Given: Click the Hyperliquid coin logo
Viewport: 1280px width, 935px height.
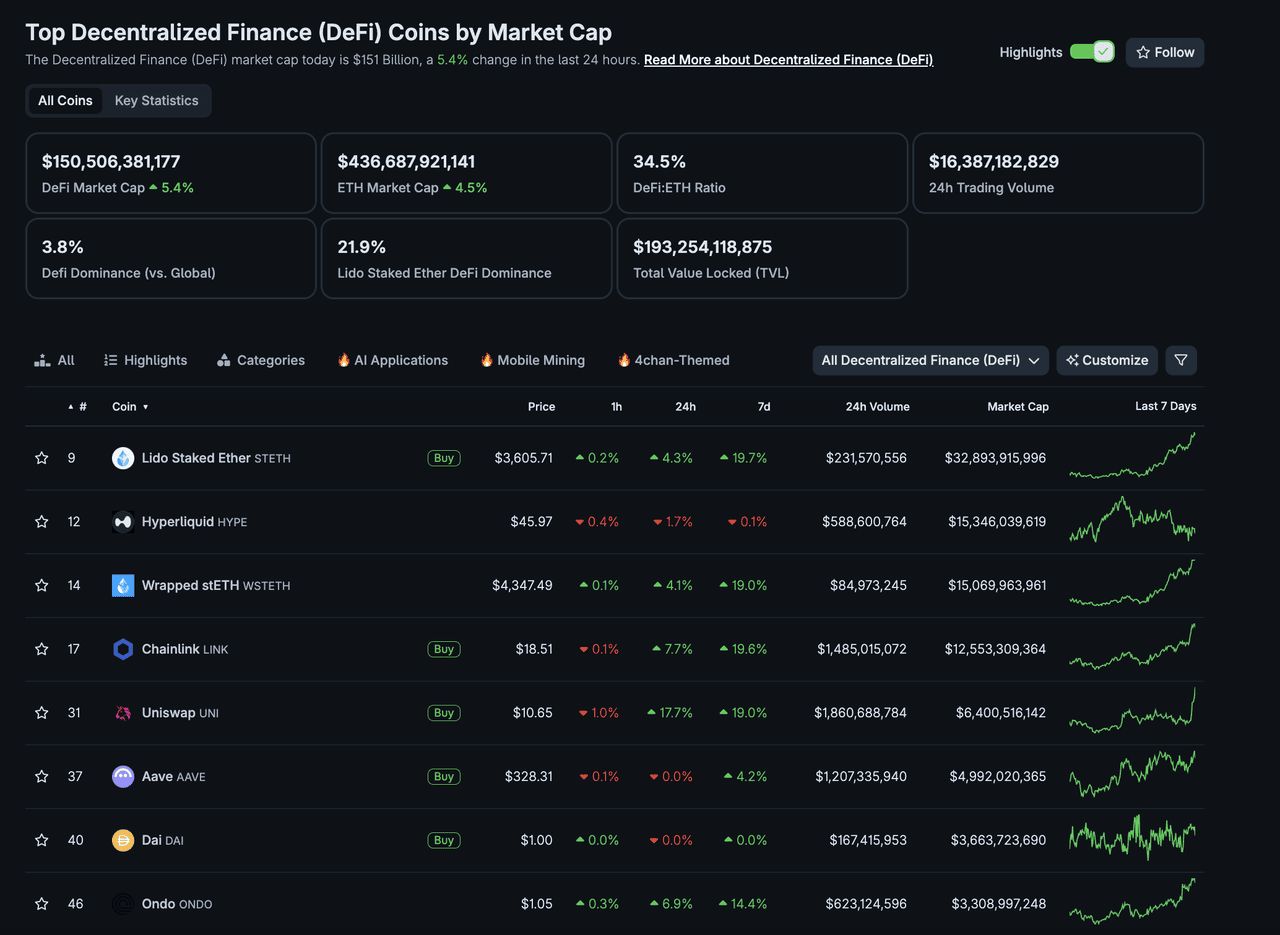Looking at the screenshot, I should pos(123,522).
